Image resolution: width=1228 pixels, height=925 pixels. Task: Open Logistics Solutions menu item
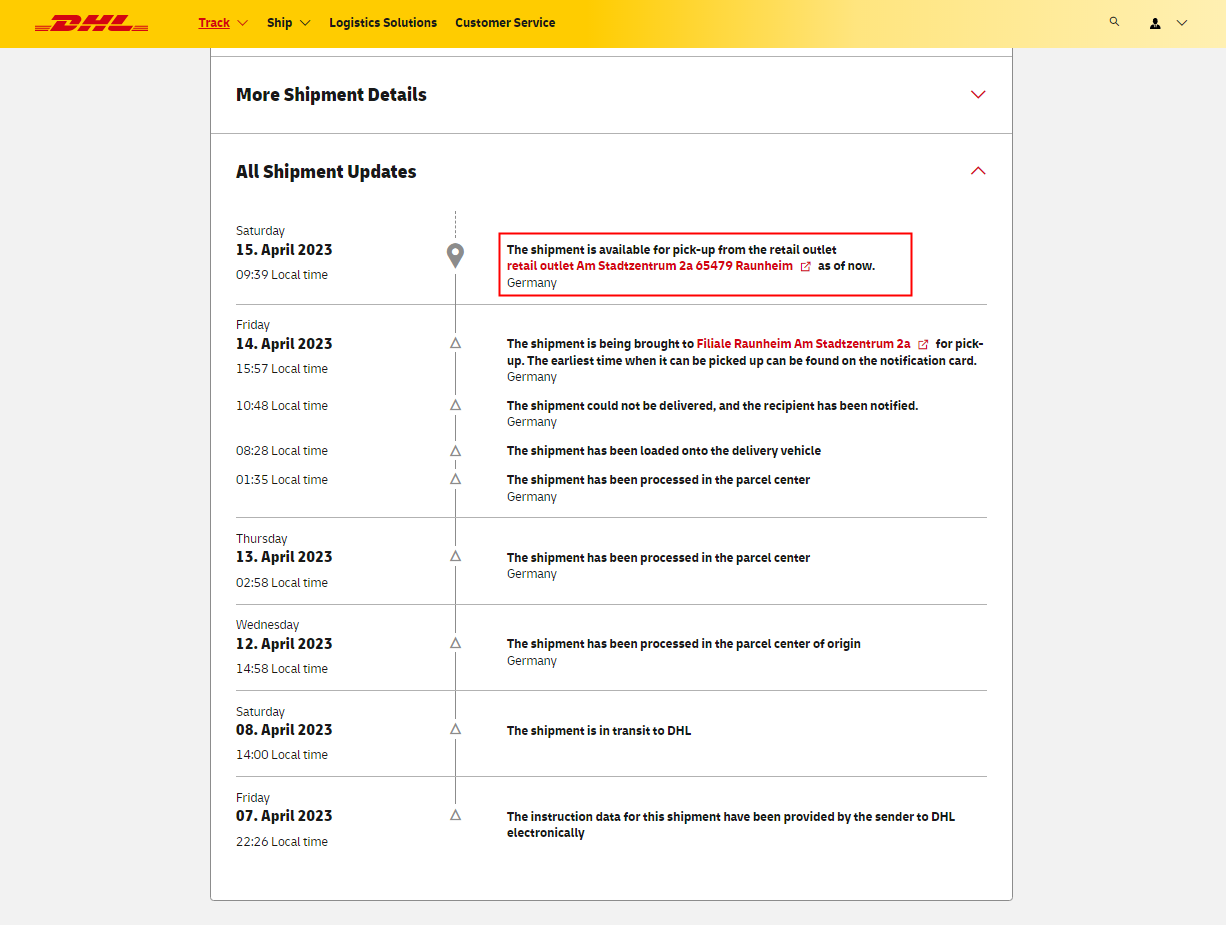click(x=383, y=23)
